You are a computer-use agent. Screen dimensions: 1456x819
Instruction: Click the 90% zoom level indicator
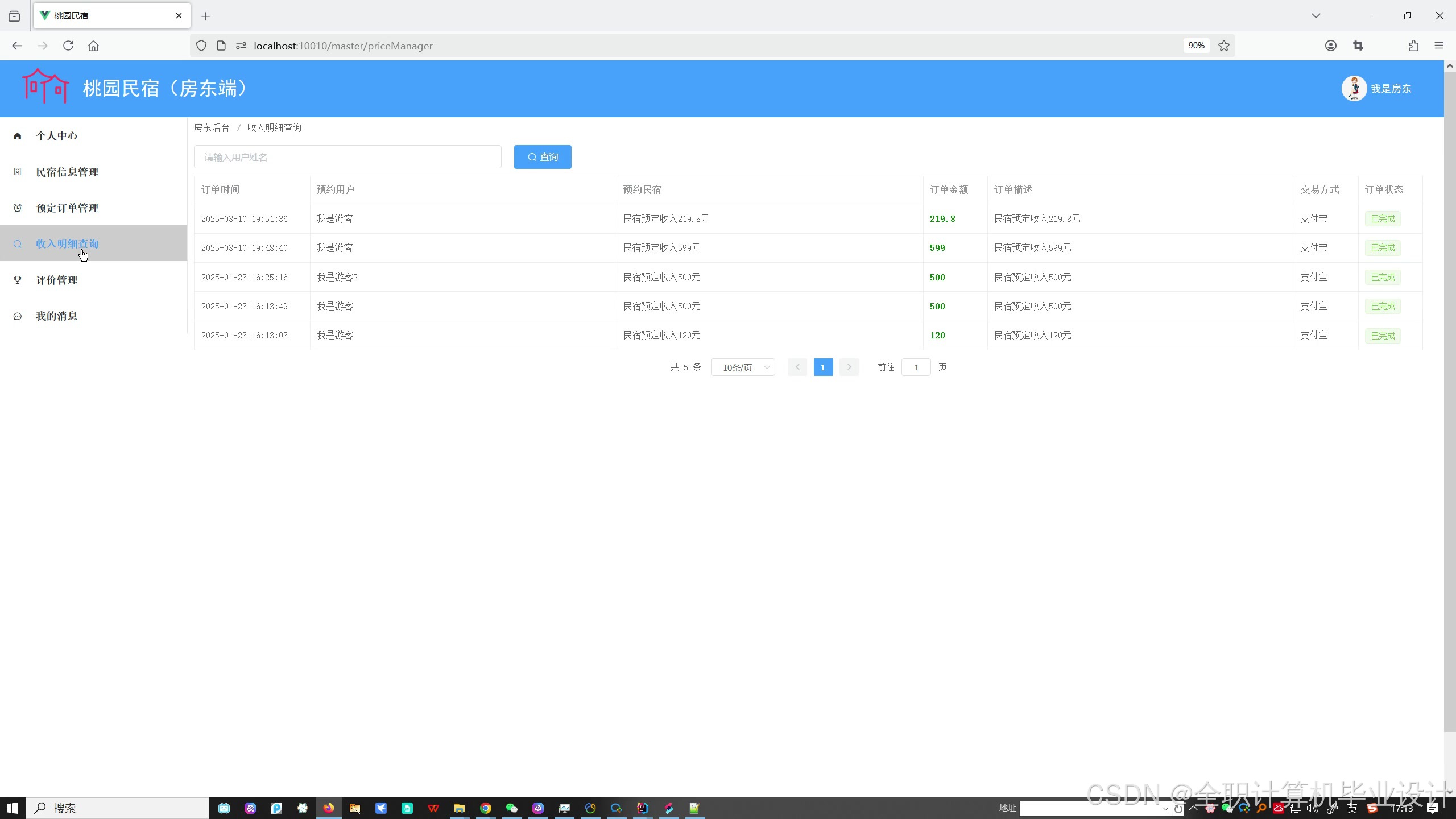click(x=1196, y=45)
